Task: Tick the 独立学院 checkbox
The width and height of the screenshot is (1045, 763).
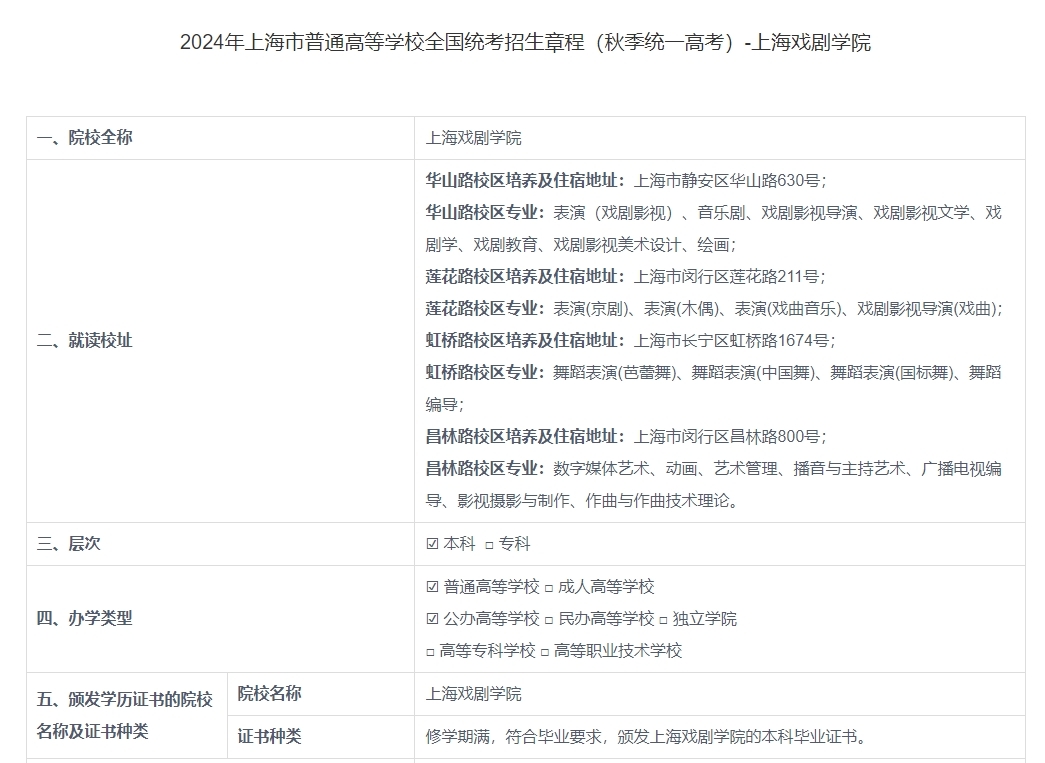Action: click(x=663, y=619)
